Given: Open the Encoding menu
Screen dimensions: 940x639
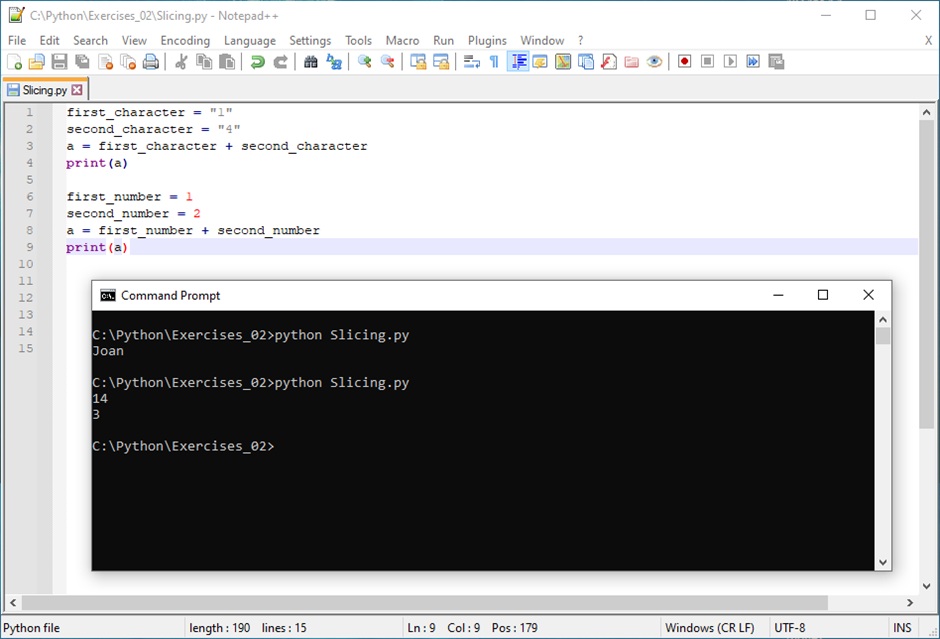Looking at the screenshot, I should [185, 41].
